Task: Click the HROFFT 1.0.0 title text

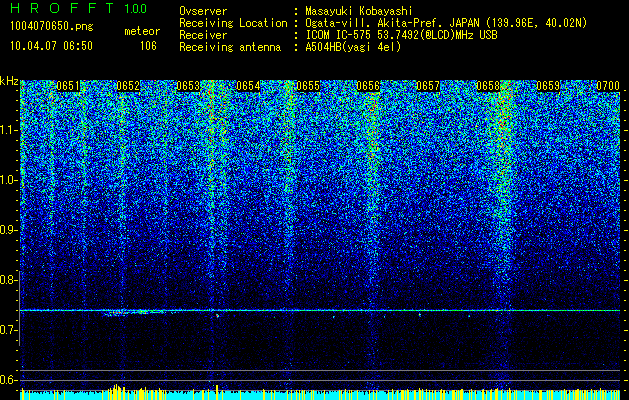Action: click(78, 8)
